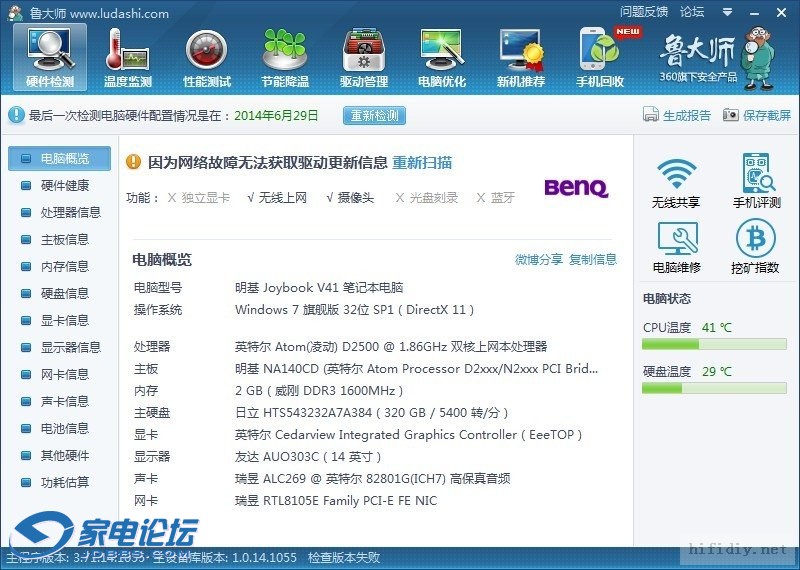Open the 问题反馈 feedback link

644,12
